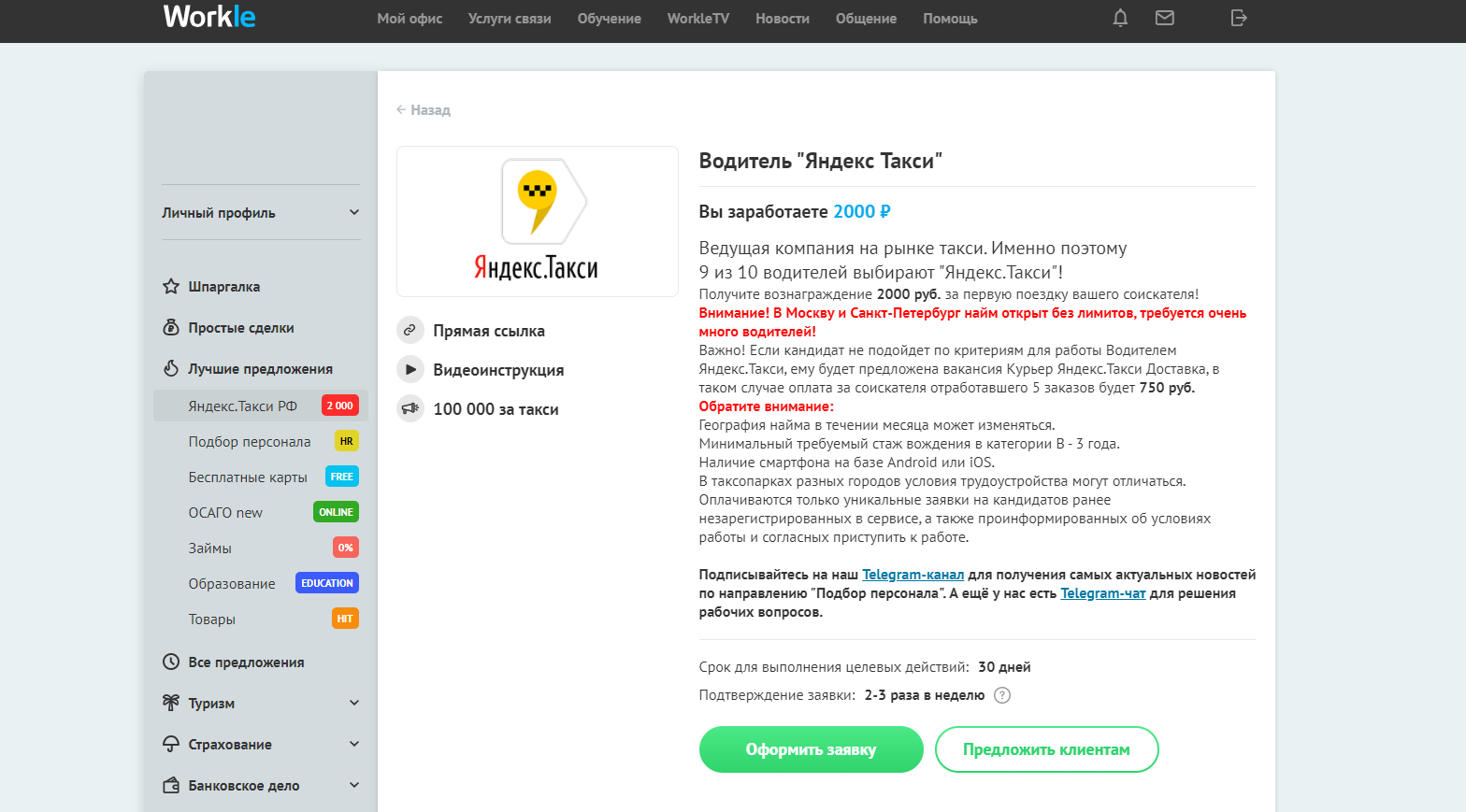Click the clock icon for Все предложения

tap(171, 662)
